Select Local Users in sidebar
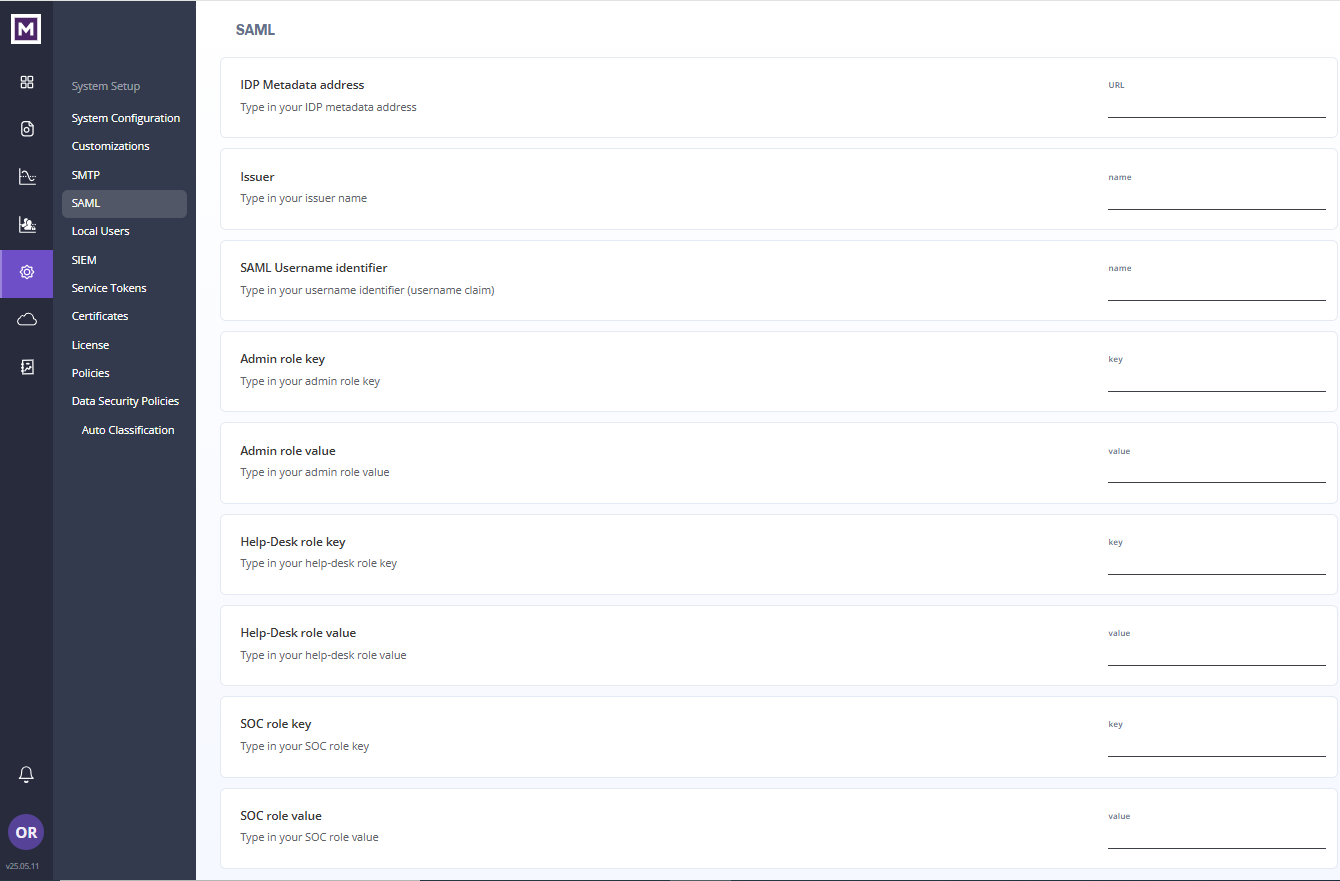The image size is (1340, 881). (101, 231)
